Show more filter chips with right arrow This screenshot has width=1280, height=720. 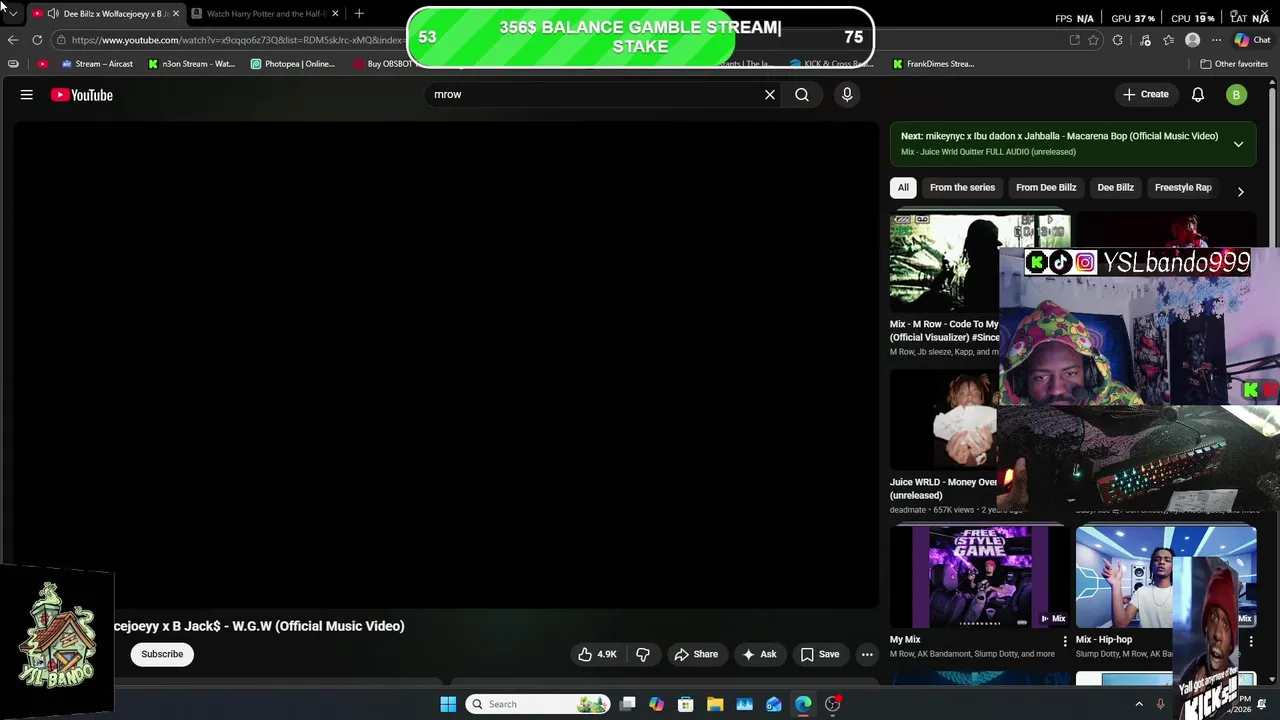click(x=1240, y=191)
